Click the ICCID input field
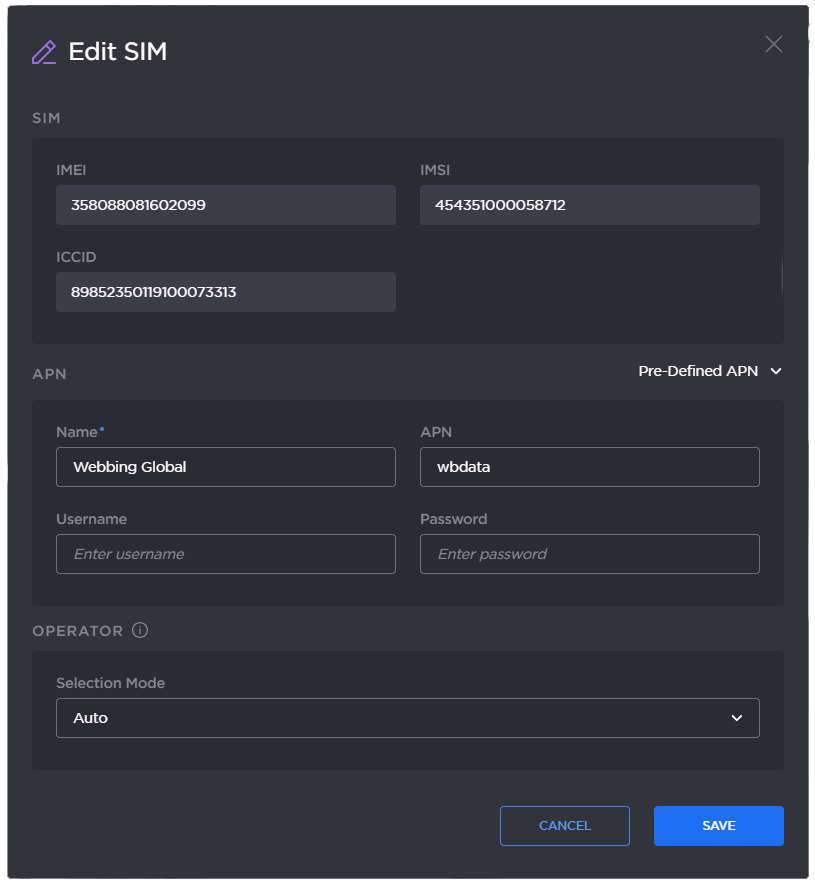The height and width of the screenshot is (885, 815). (225, 291)
